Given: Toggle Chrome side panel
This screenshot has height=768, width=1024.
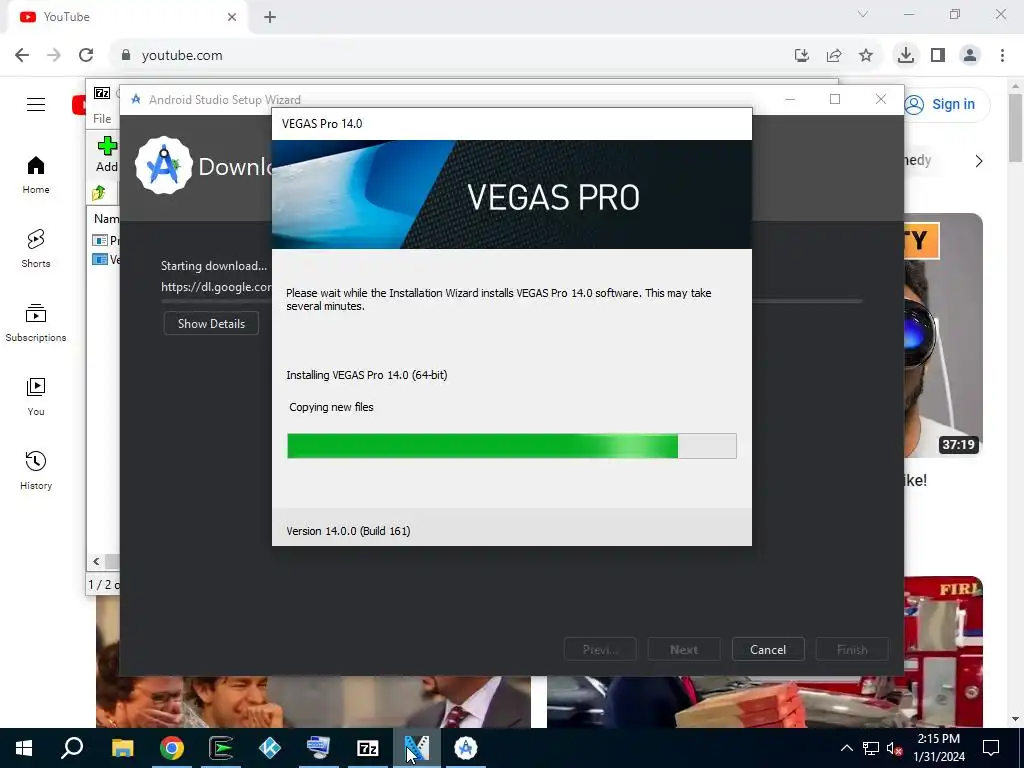Looking at the screenshot, I should click(x=938, y=55).
